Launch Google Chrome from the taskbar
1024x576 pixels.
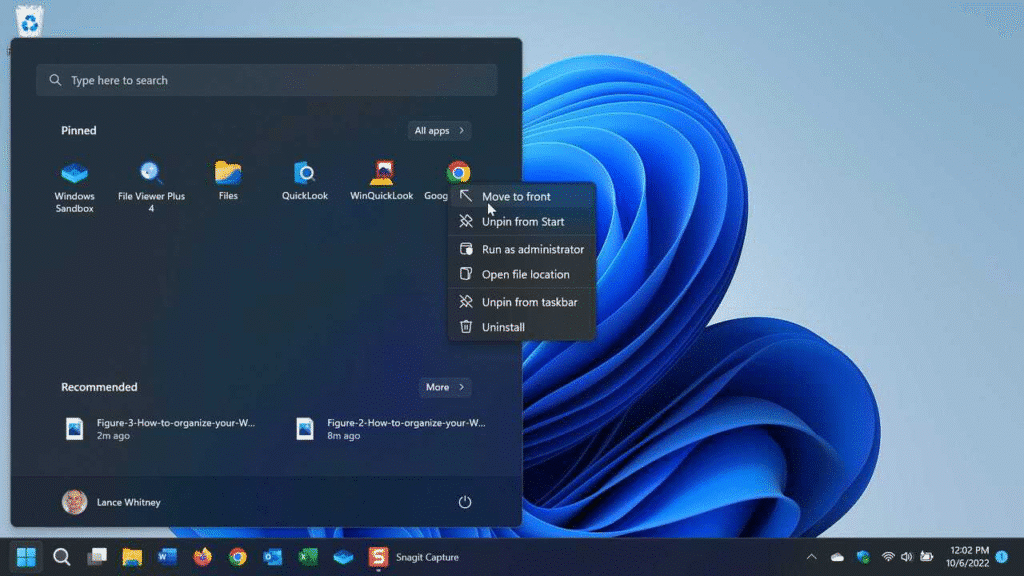pos(238,557)
